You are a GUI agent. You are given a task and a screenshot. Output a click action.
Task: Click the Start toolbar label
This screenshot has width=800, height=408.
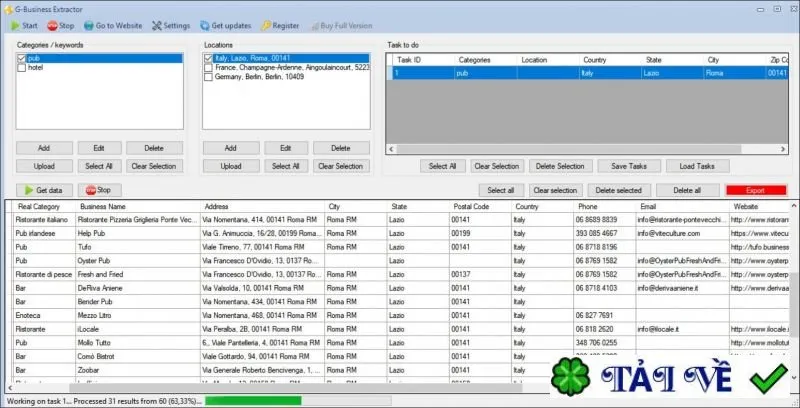click(30, 26)
